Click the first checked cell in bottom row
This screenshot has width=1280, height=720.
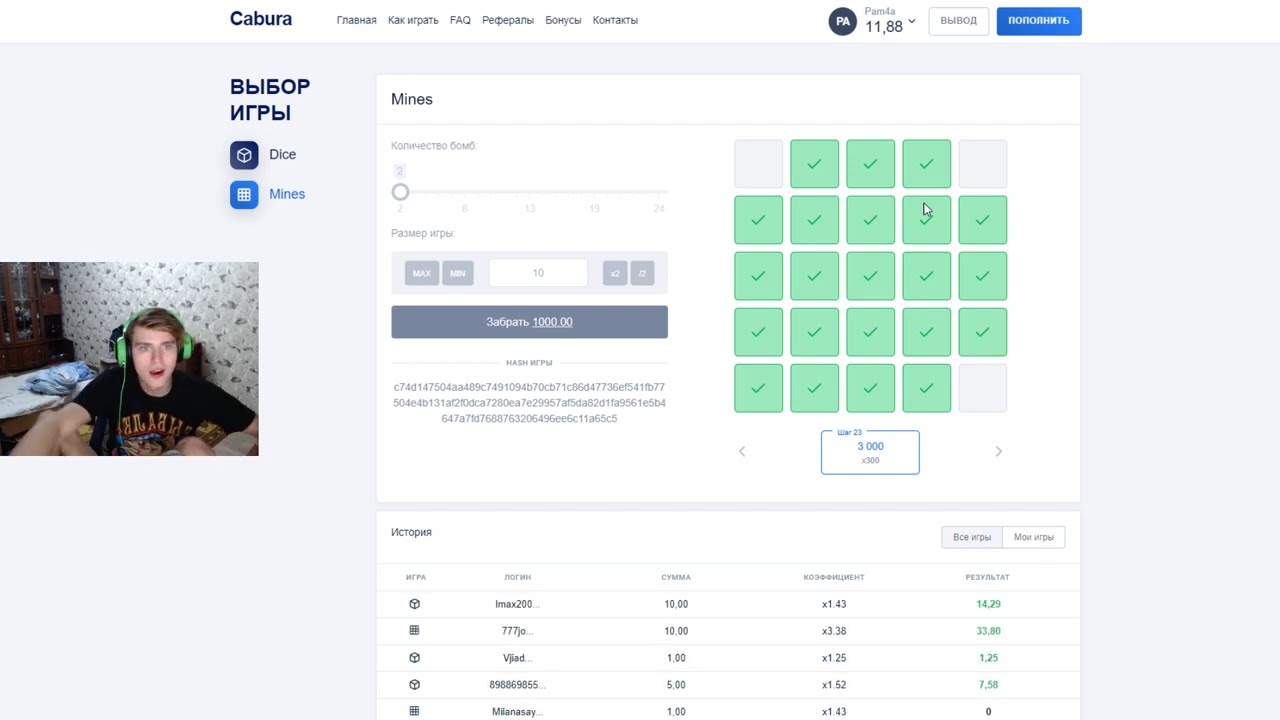pos(759,388)
